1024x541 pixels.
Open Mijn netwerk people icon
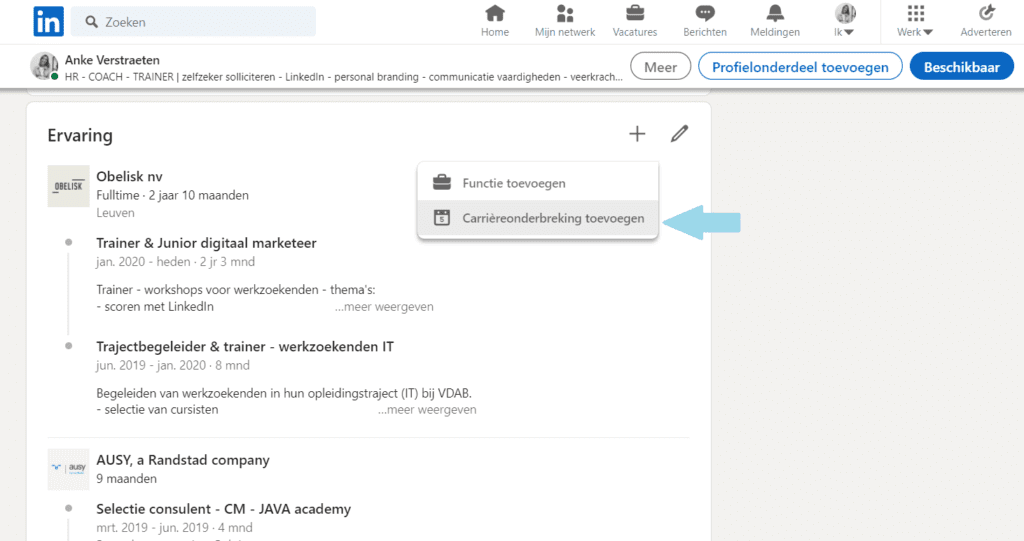pos(565,14)
